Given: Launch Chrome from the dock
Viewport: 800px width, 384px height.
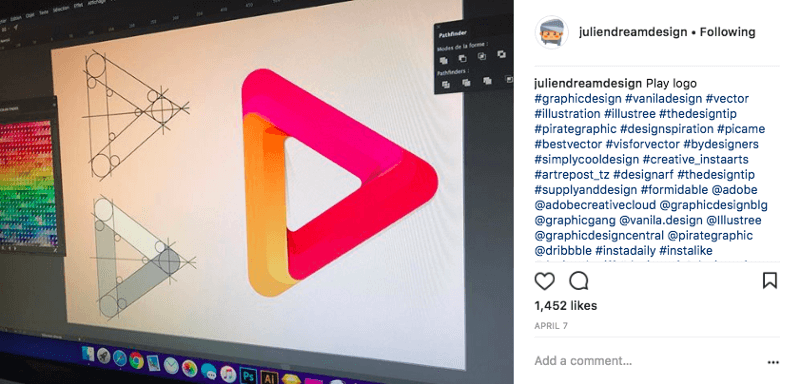Looking at the screenshot, I should point(136,361).
